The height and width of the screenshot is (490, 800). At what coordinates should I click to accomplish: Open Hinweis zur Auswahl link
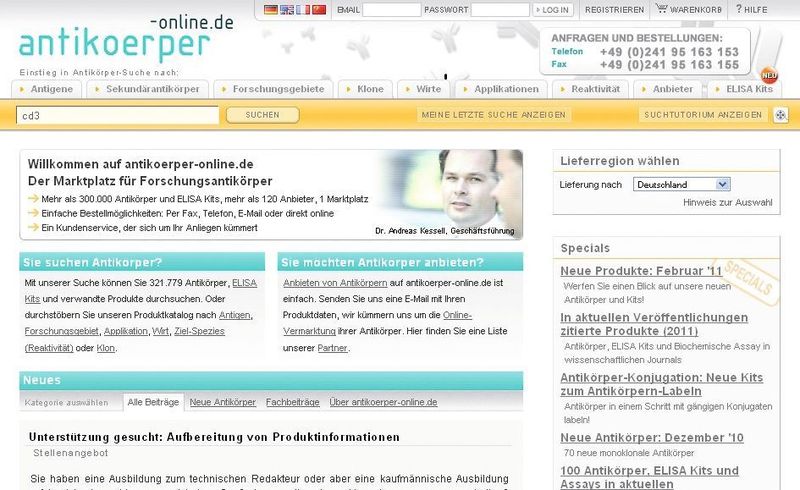click(728, 202)
